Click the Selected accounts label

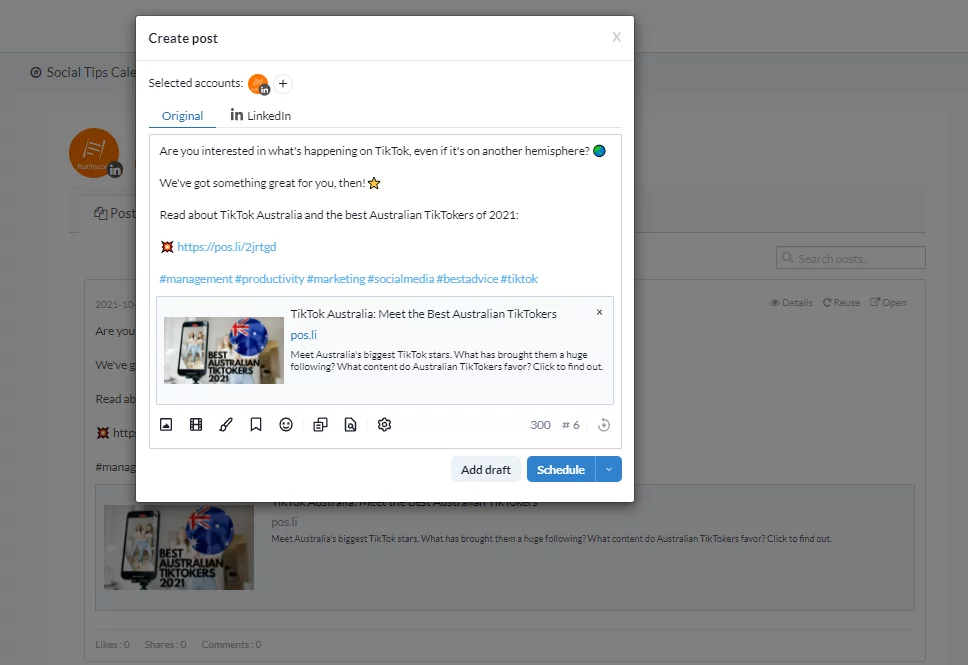point(196,83)
